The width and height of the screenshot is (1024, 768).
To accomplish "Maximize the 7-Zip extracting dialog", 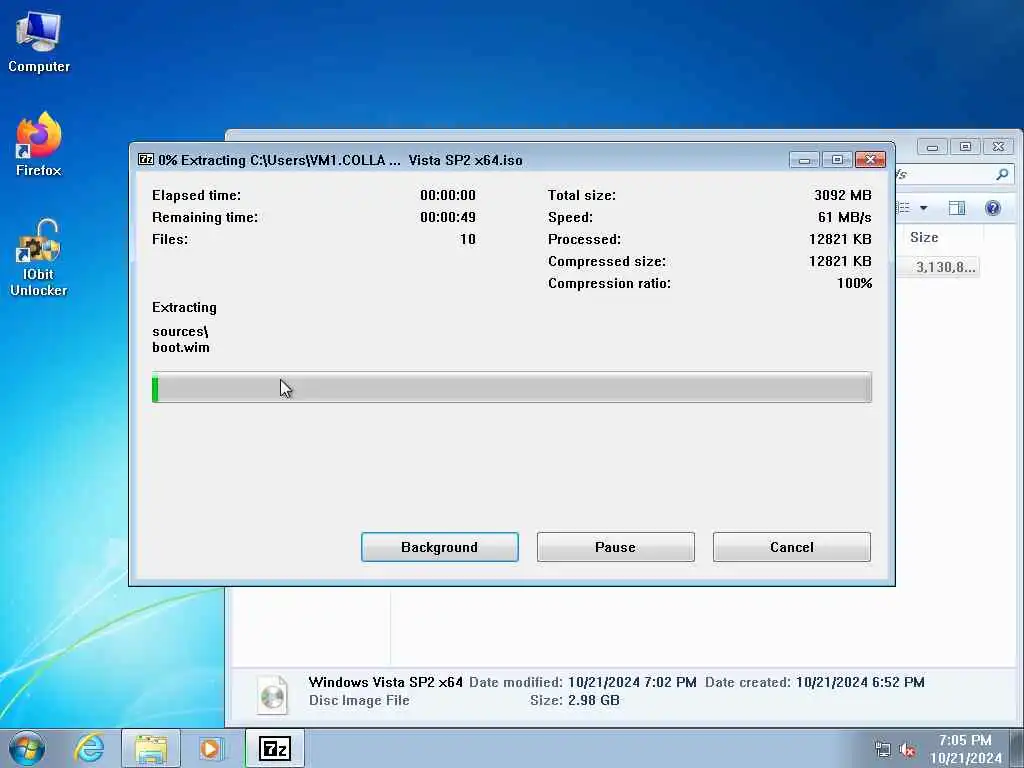I will 837,160.
